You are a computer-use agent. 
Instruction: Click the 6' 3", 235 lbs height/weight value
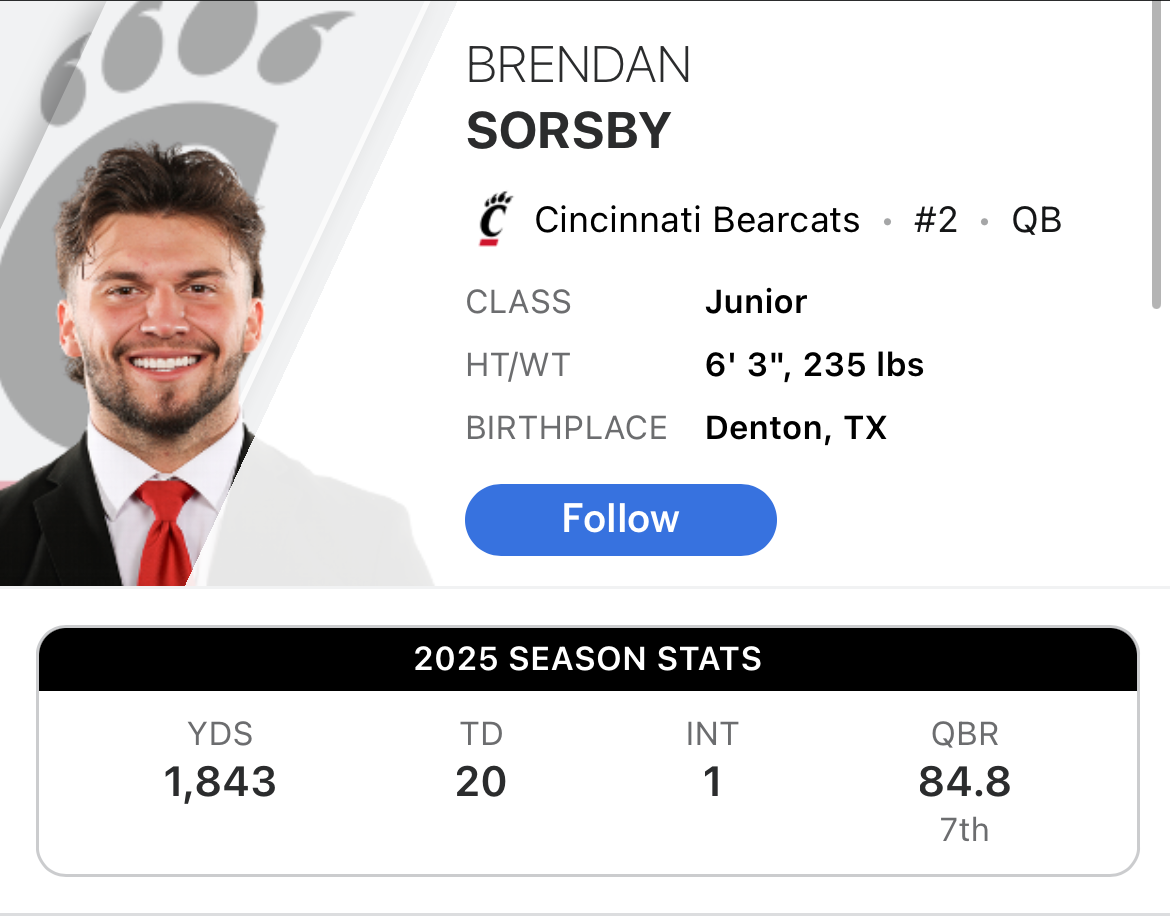814,365
